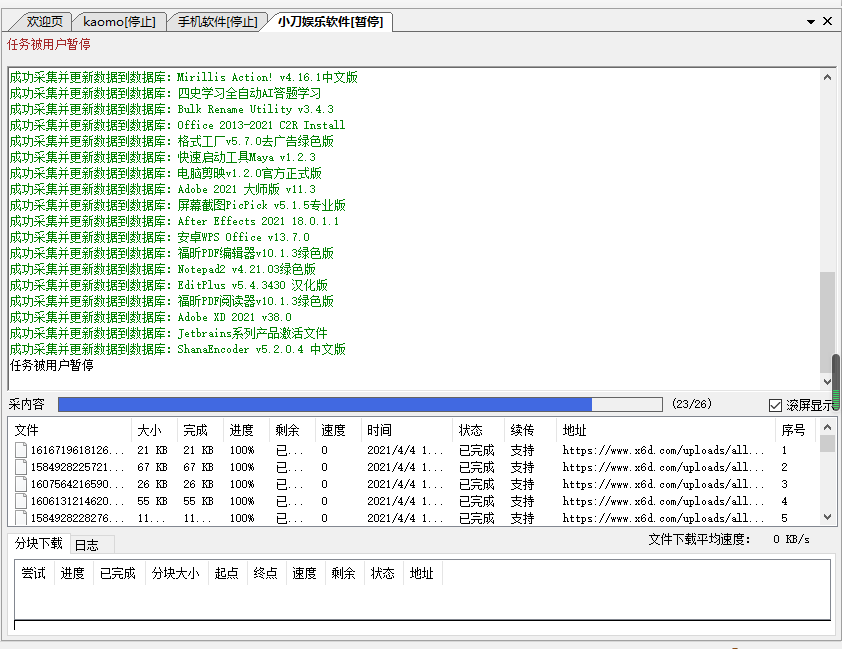Click the log line Jetbrains系列产品激活文件
The width and height of the screenshot is (842, 649).
tap(169, 333)
